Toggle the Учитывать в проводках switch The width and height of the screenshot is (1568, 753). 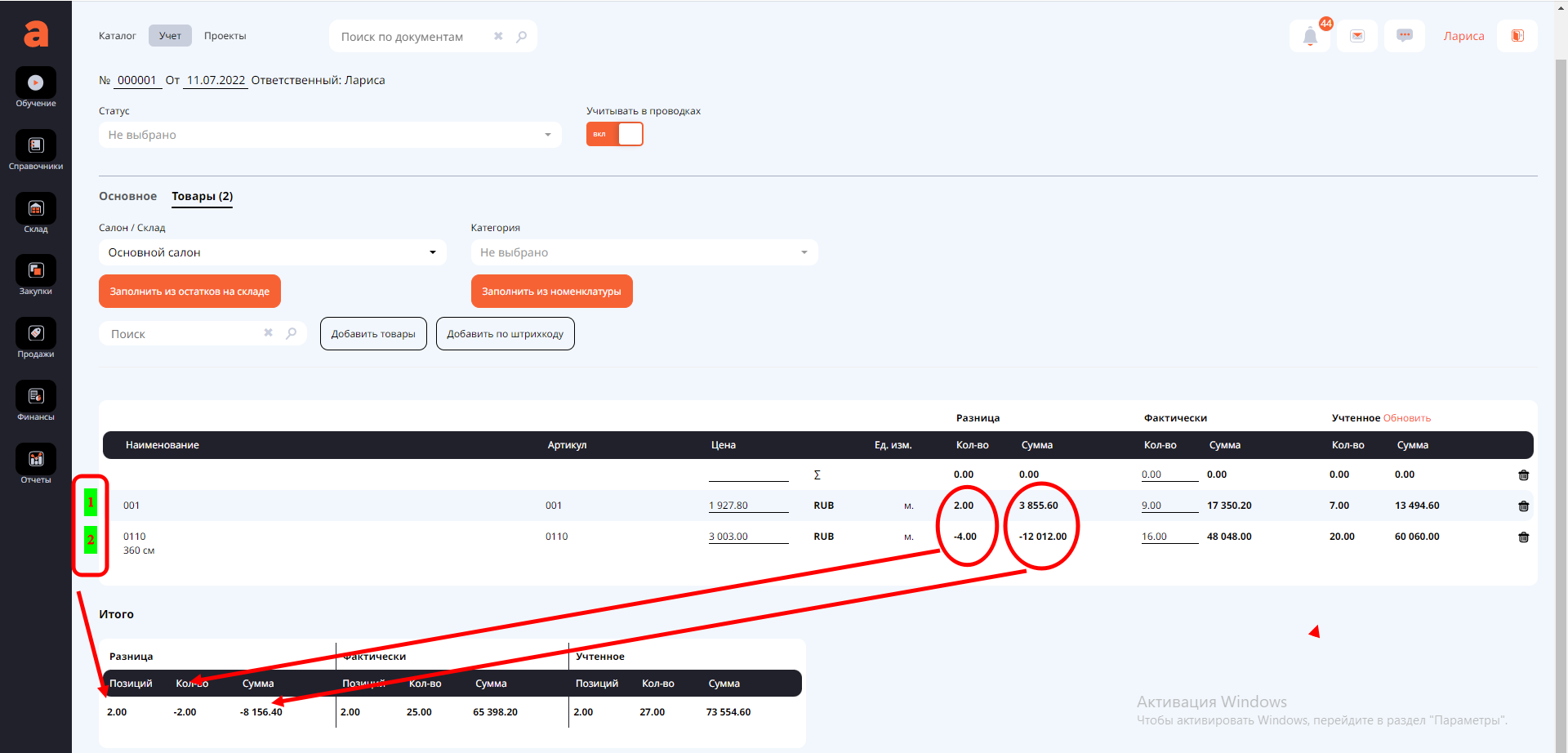coord(615,134)
